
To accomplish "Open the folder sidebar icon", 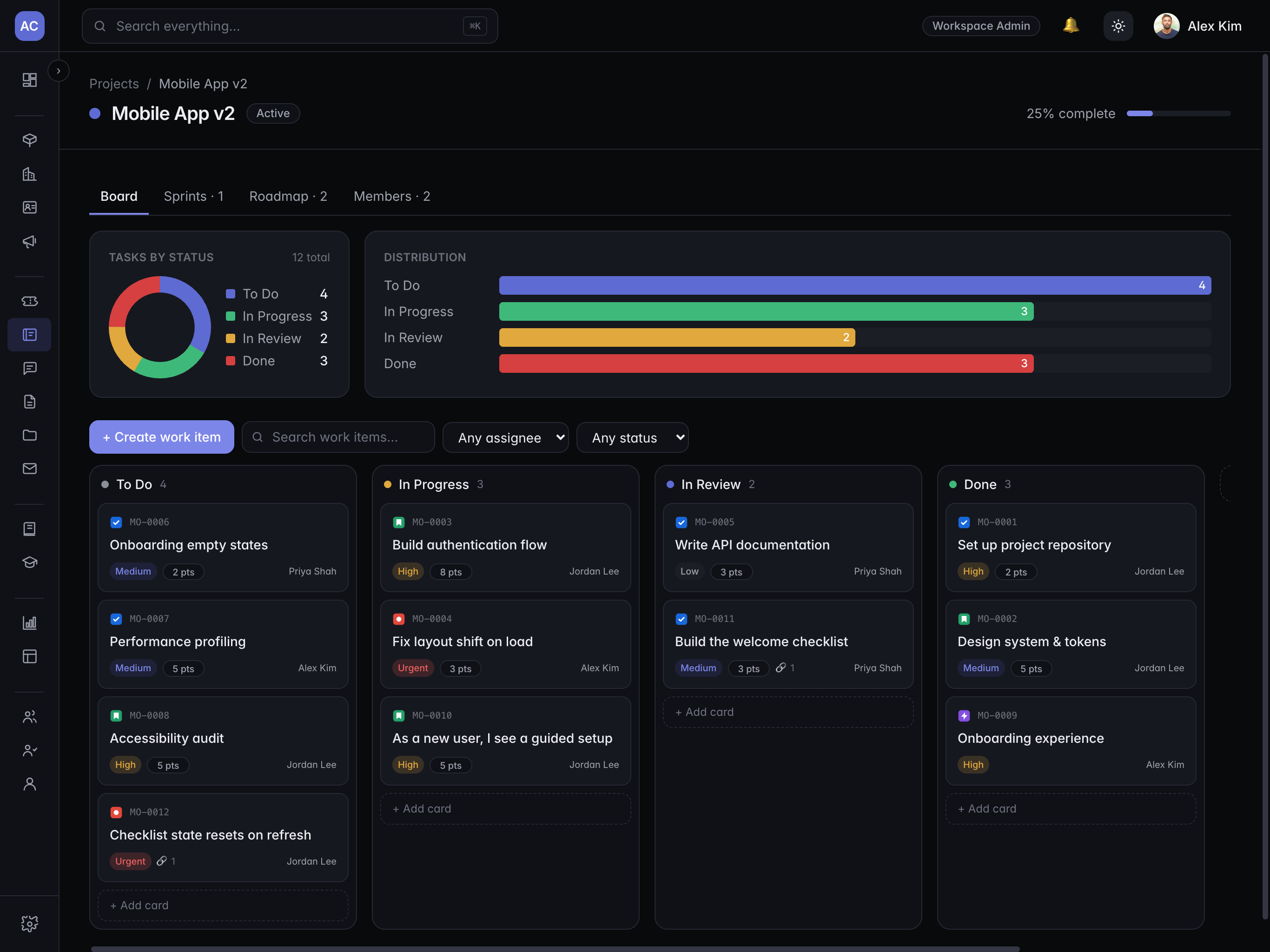I will tap(29, 435).
